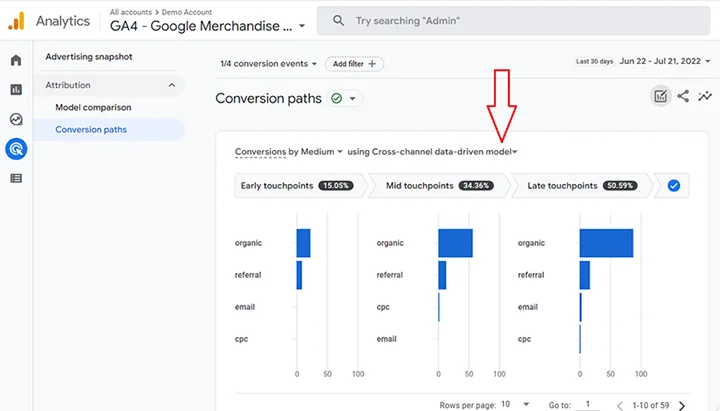
Task: Click the Go to page number field
Action: 587,405
